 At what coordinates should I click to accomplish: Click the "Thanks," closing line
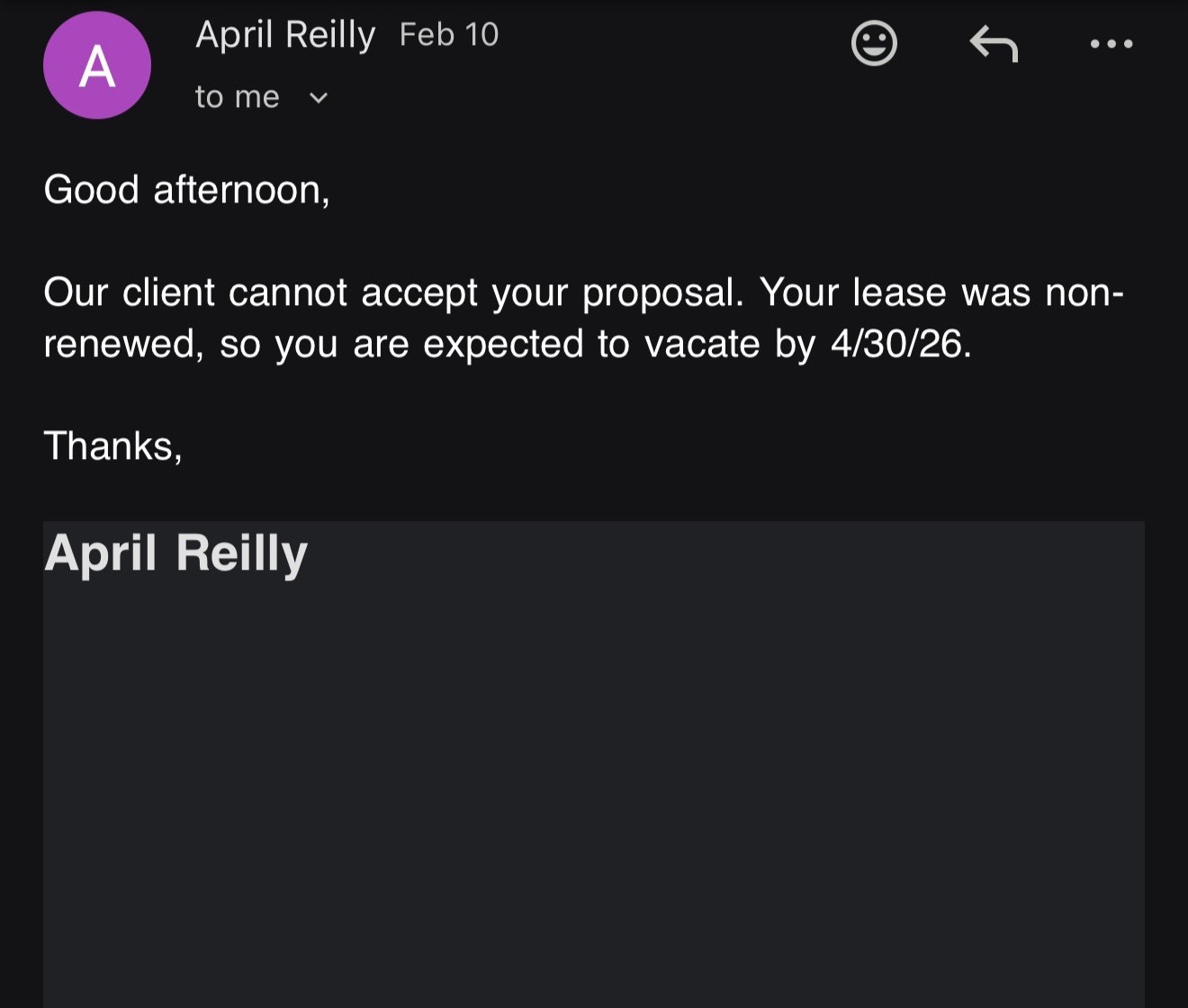[x=112, y=445]
